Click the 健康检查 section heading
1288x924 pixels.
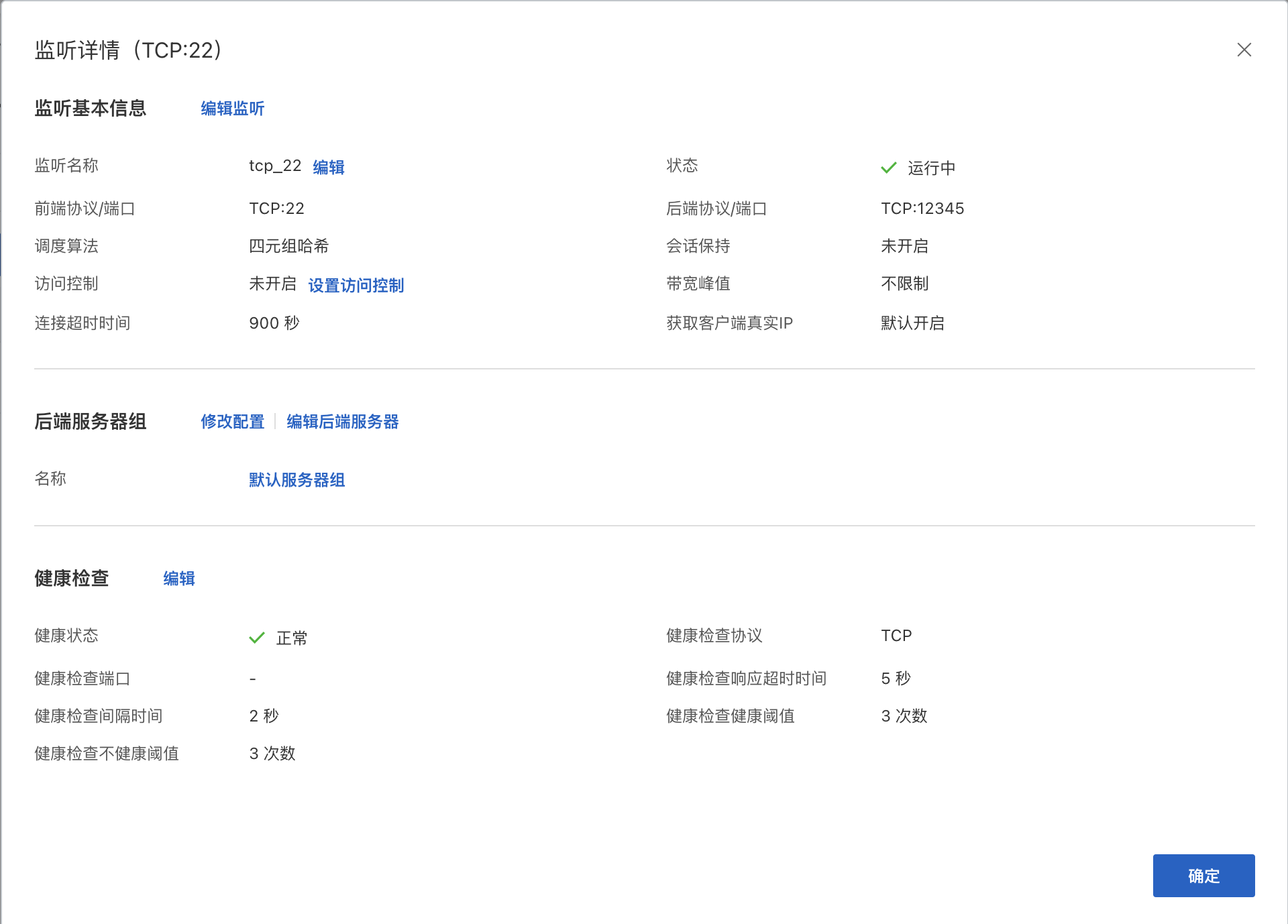pos(71,579)
